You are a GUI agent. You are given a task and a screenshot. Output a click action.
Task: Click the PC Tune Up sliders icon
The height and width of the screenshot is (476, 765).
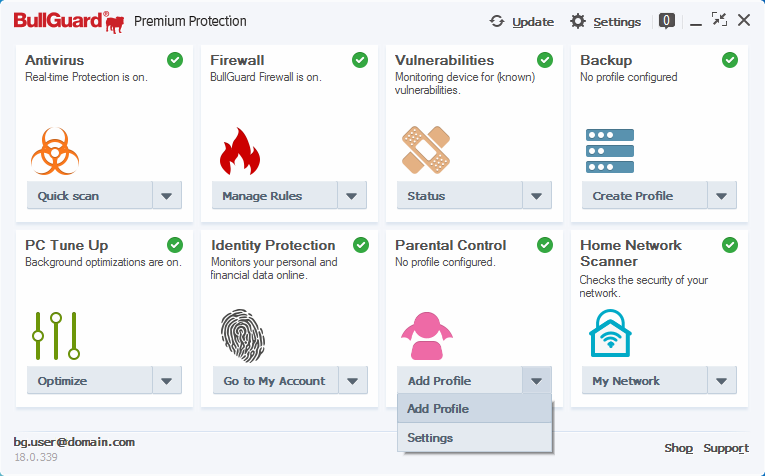56,336
